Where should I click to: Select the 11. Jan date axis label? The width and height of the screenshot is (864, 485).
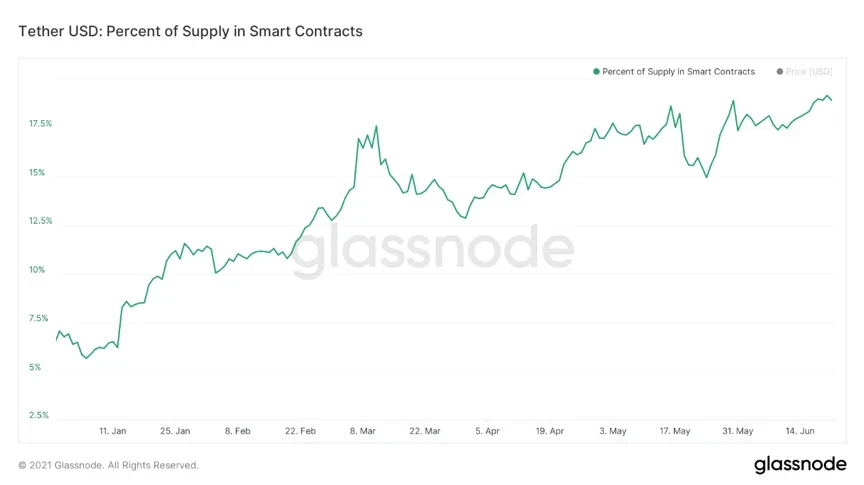[x=112, y=431]
